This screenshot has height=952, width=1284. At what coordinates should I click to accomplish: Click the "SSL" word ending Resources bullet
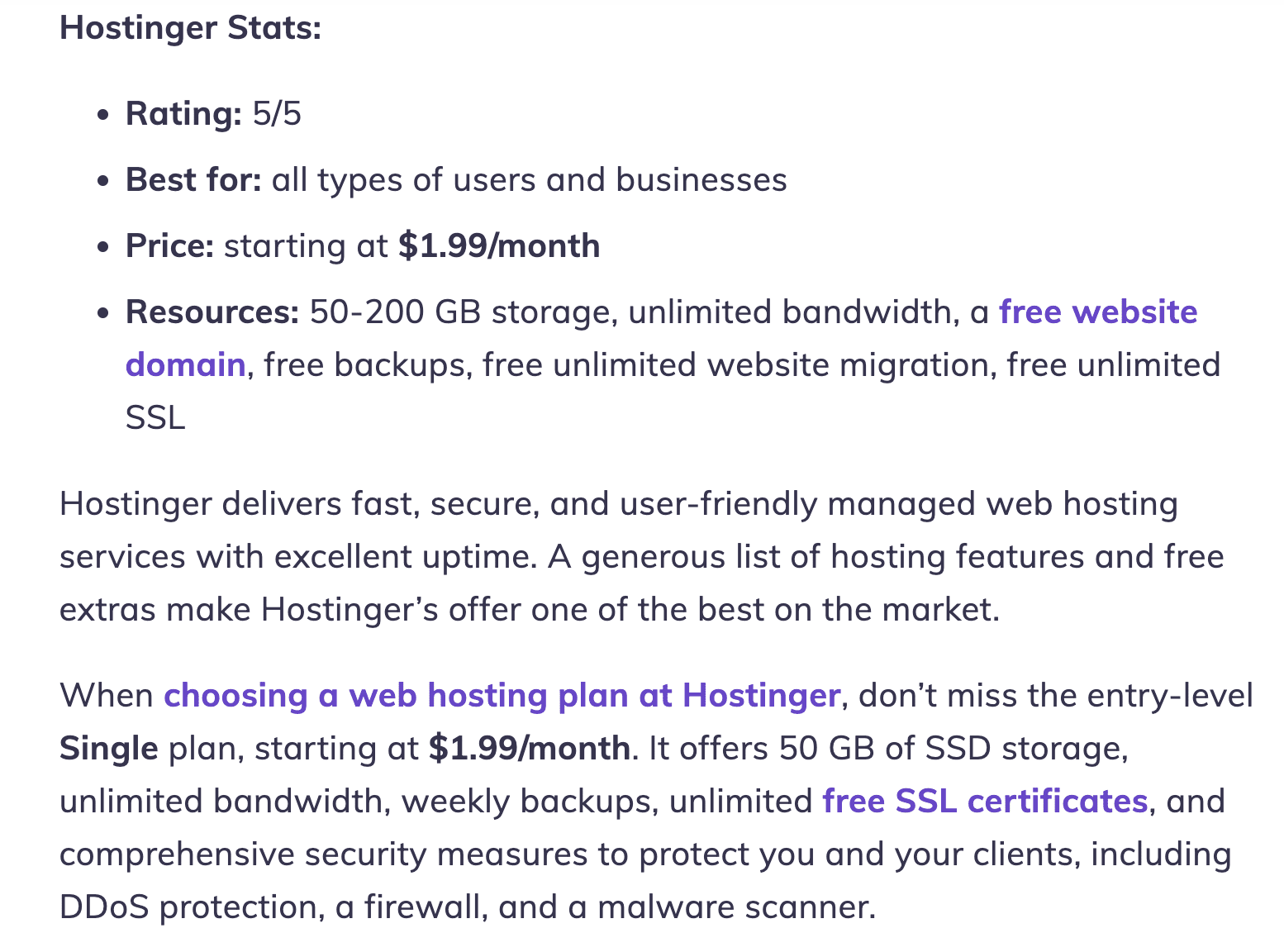click(x=155, y=418)
